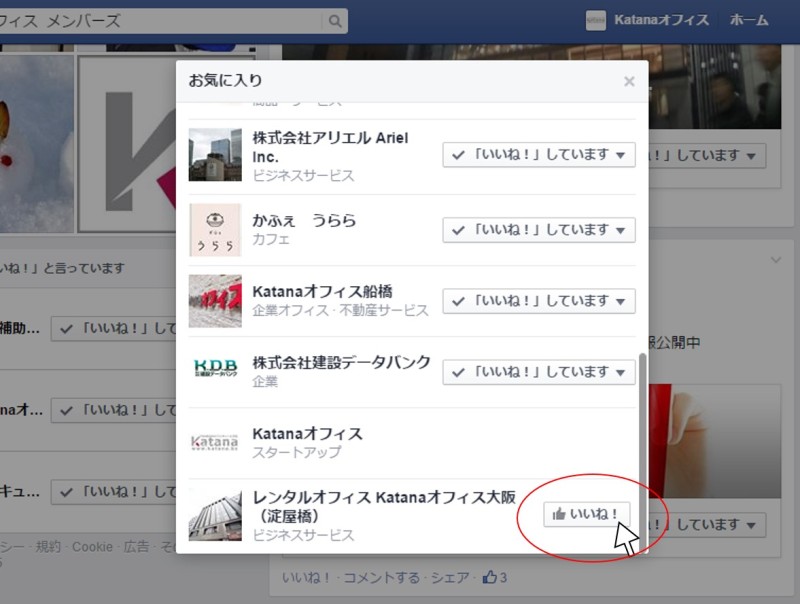Viewport: 800px width, 604px height.
Task: Select お気に入り dialog title text
Action: coord(226,81)
